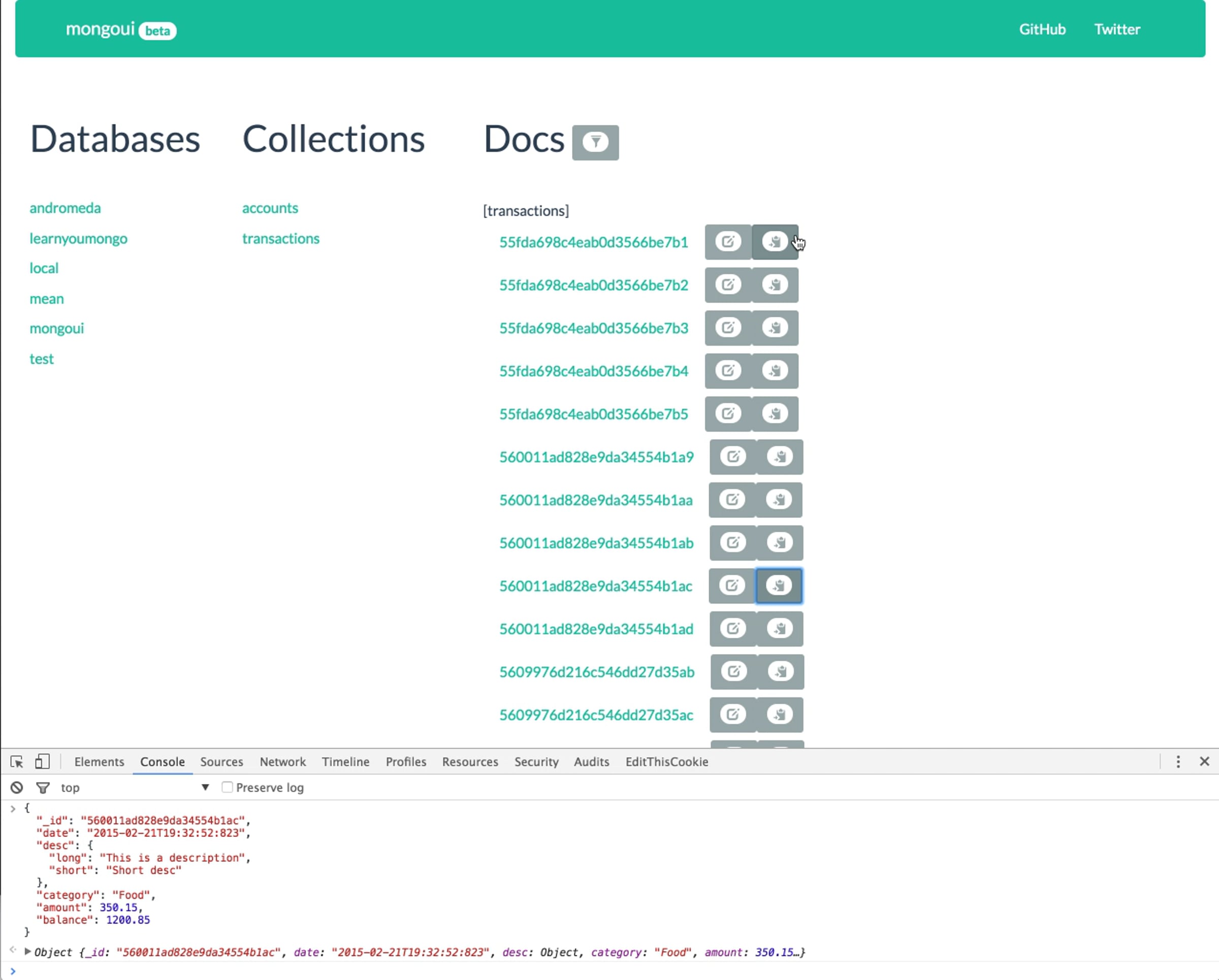This screenshot has width=1219, height=980.
Task: Switch to the Profiles tab
Action: click(x=406, y=762)
